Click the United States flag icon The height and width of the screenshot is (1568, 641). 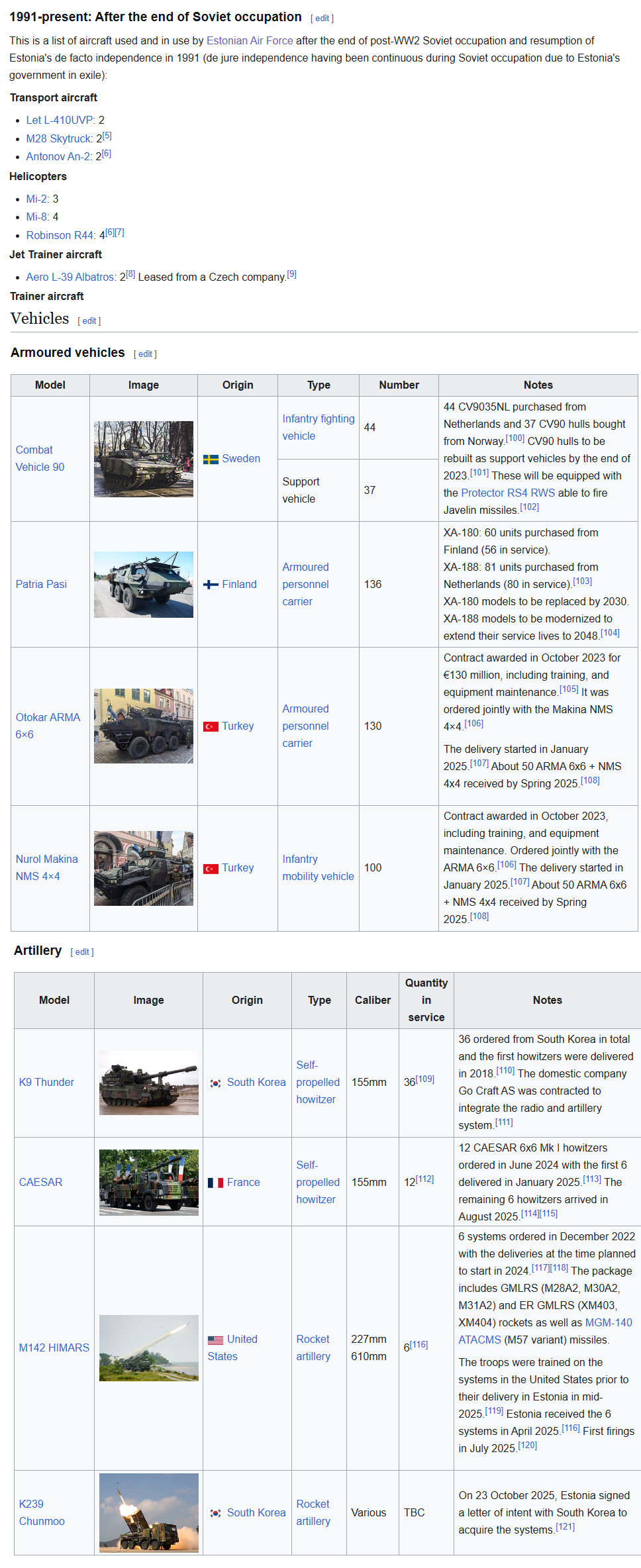[215, 1340]
